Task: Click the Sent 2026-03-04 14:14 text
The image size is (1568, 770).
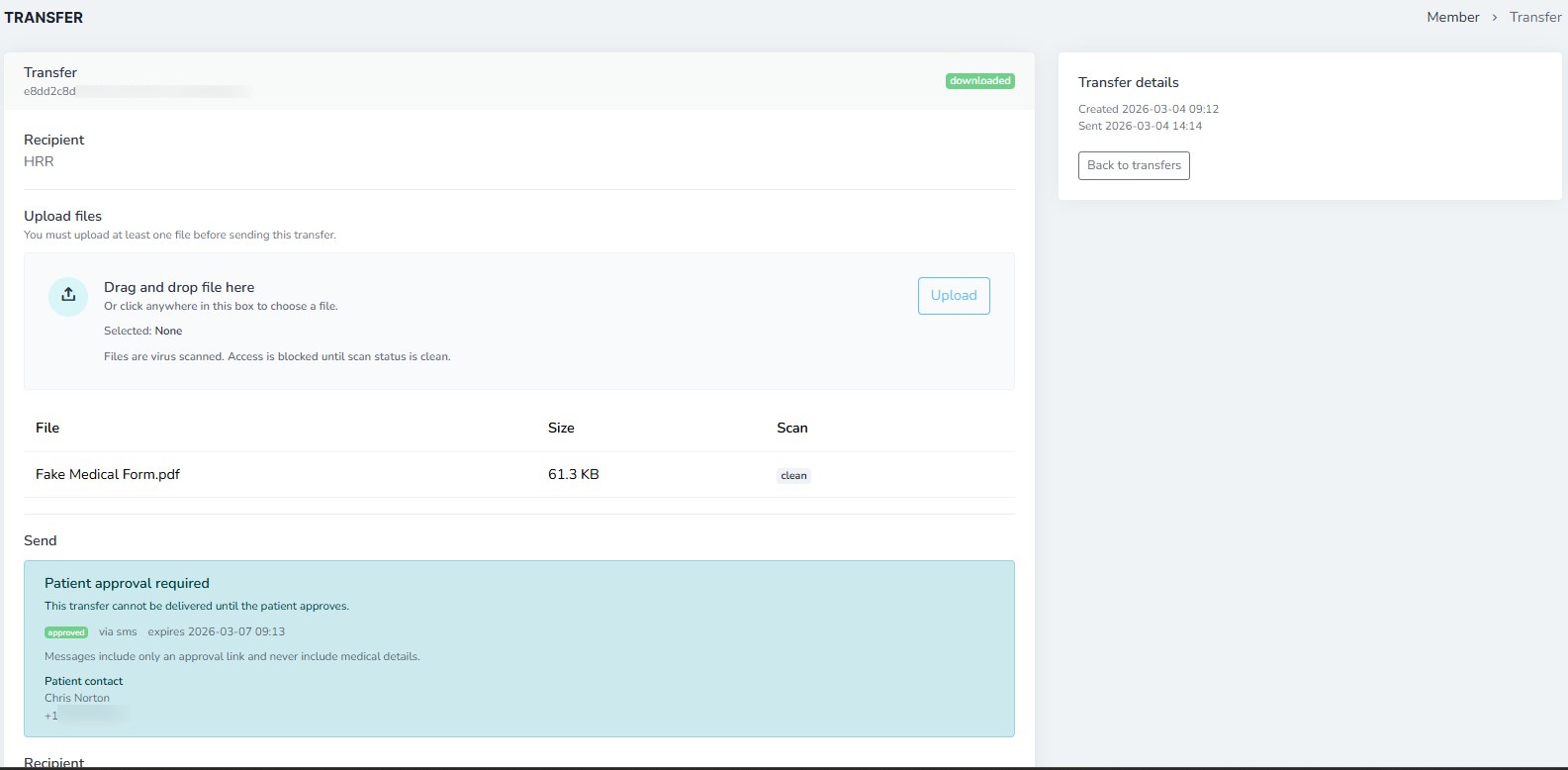Action: tap(1141, 126)
